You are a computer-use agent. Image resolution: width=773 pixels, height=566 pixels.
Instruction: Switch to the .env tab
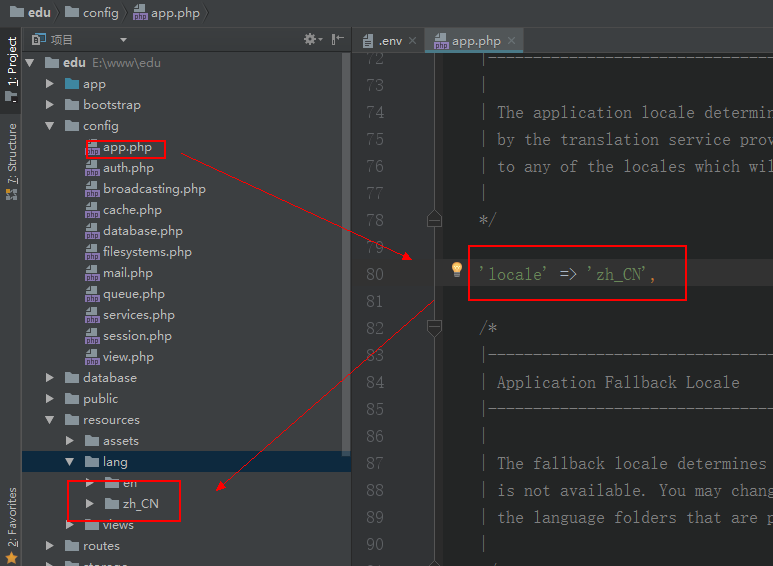click(x=388, y=41)
